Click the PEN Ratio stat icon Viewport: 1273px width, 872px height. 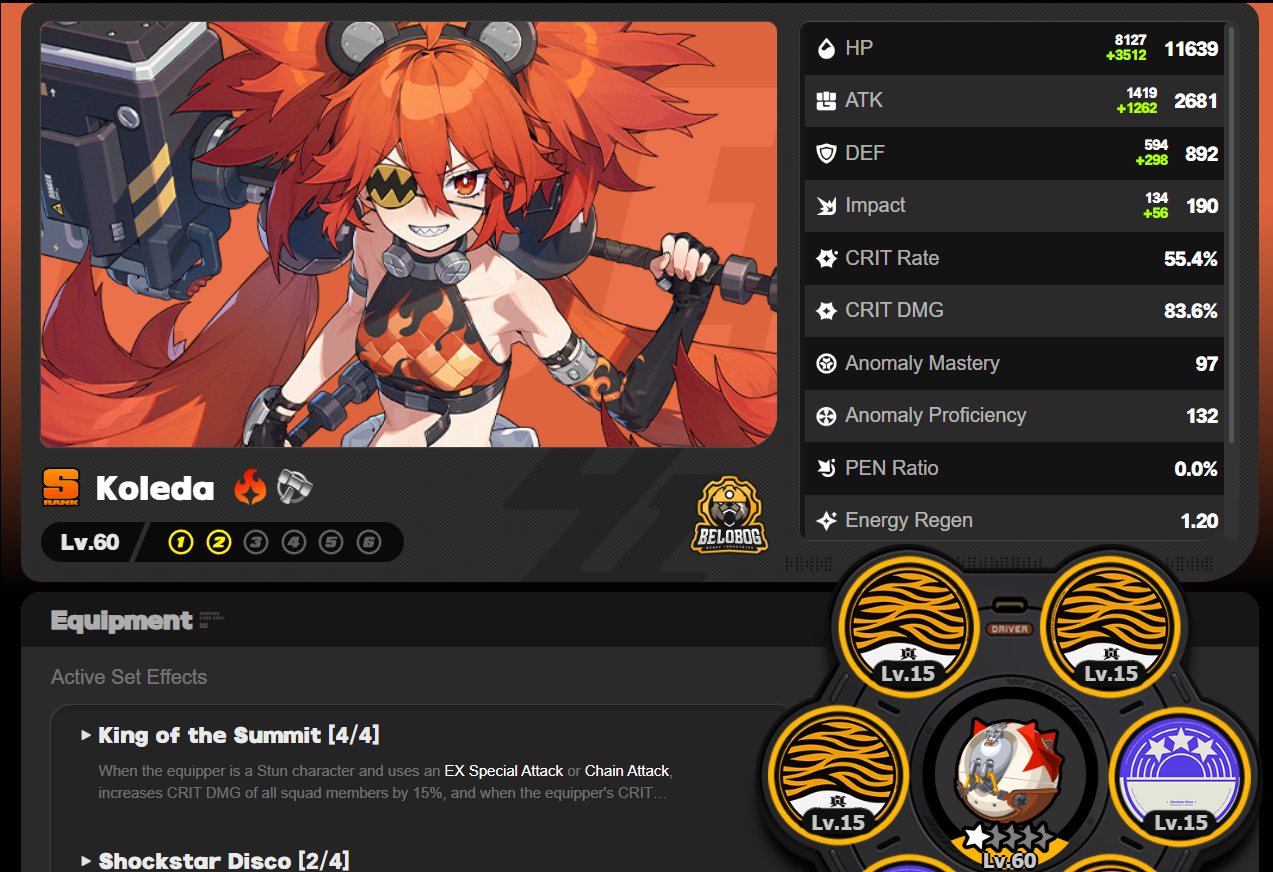826,468
